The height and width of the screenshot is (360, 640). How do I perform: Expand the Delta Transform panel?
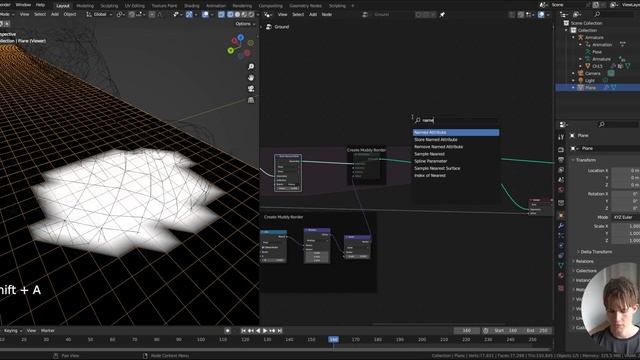click(594, 252)
